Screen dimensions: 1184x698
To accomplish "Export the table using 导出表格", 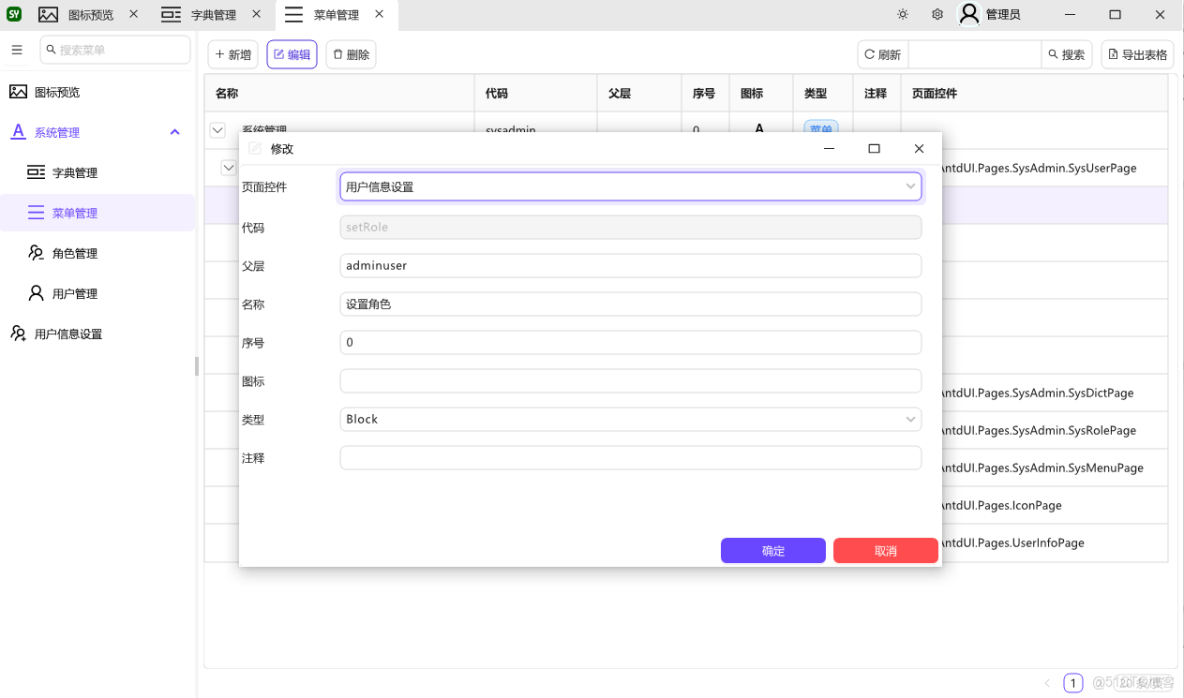I will 1136,54.
